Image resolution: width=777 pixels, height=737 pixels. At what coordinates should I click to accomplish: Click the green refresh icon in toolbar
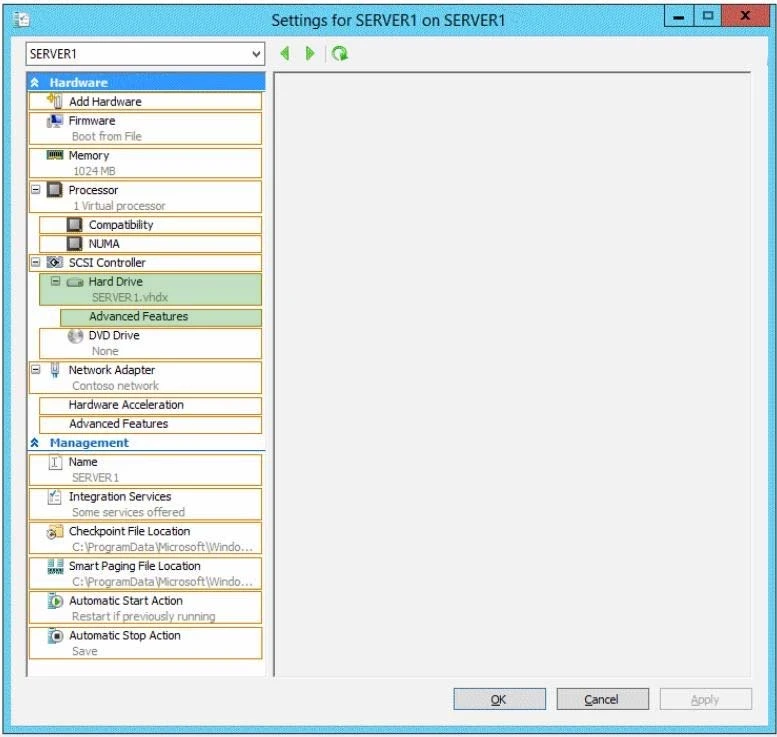pyautogui.click(x=340, y=54)
